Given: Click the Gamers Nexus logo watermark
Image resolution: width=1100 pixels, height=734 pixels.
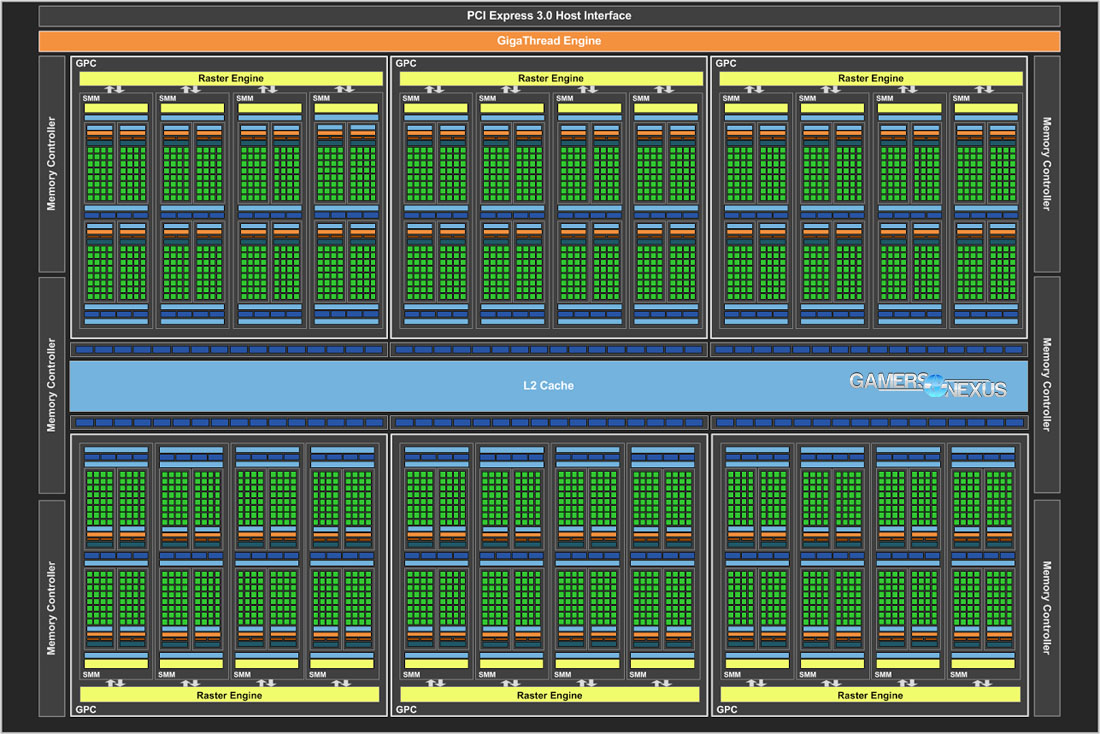Looking at the screenshot, I should coord(928,385).
